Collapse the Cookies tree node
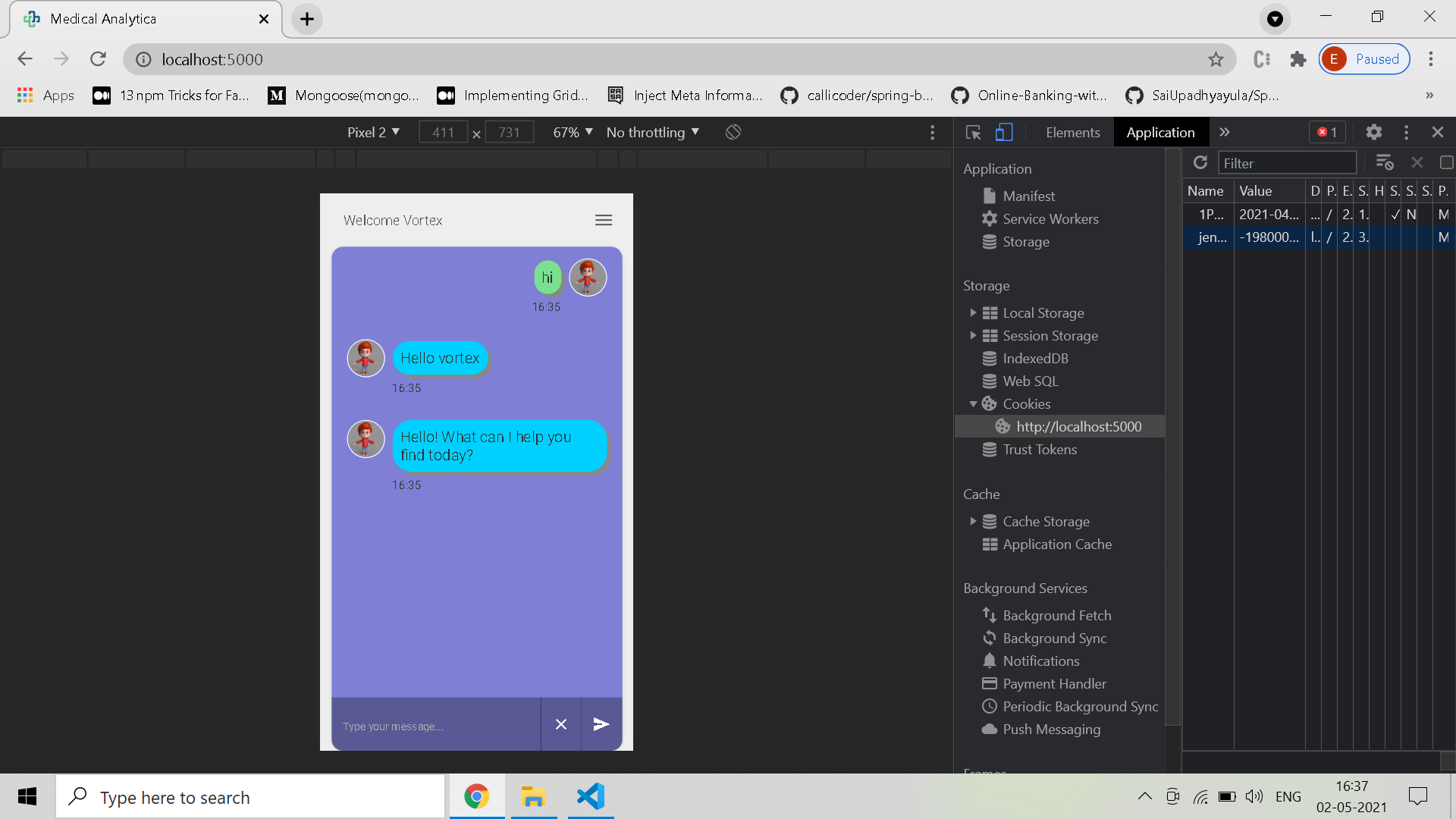The height and width of the screenshot is (819, 1456). 973,404
